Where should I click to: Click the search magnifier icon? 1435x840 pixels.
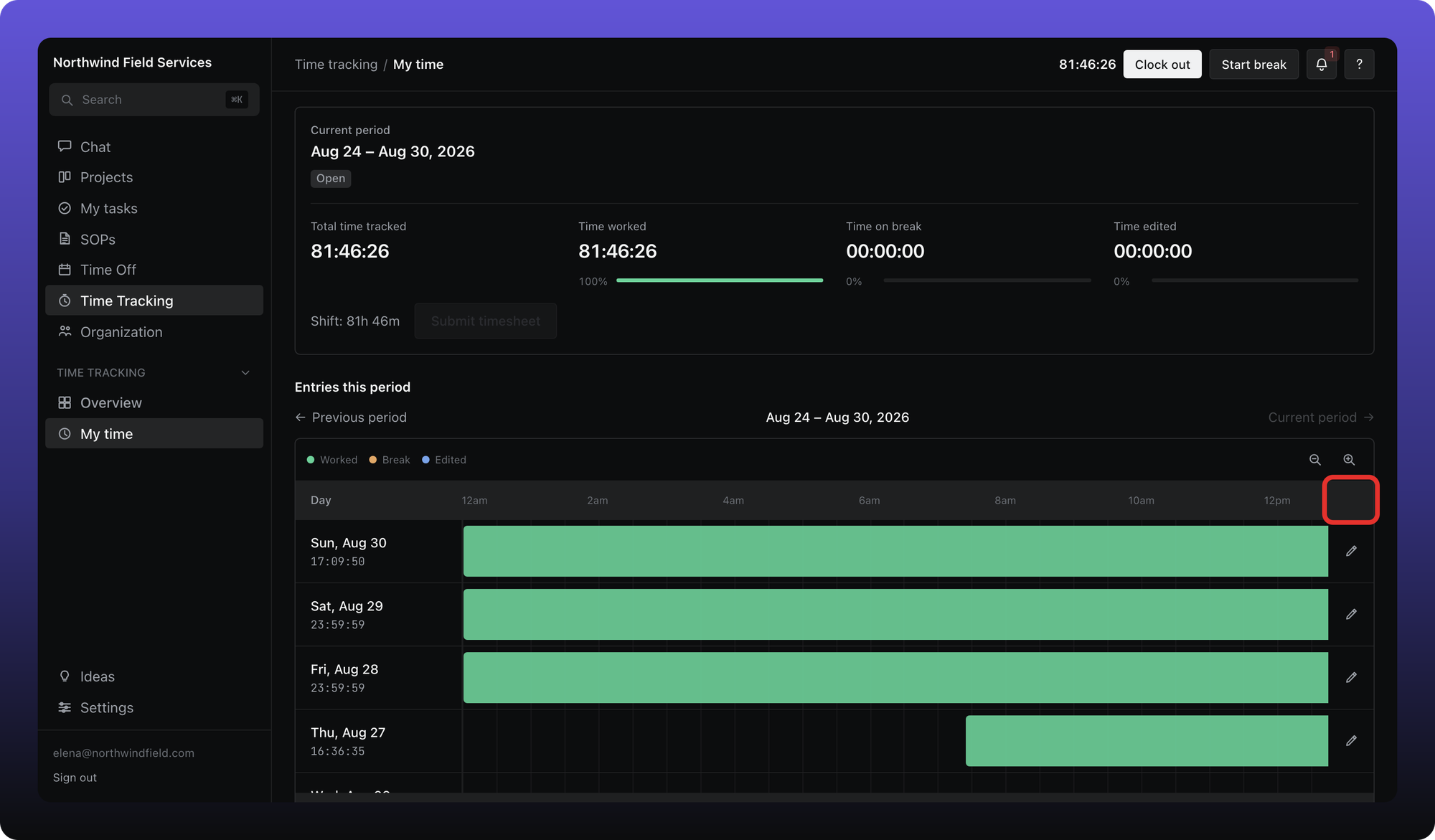(x=67, y=100)
